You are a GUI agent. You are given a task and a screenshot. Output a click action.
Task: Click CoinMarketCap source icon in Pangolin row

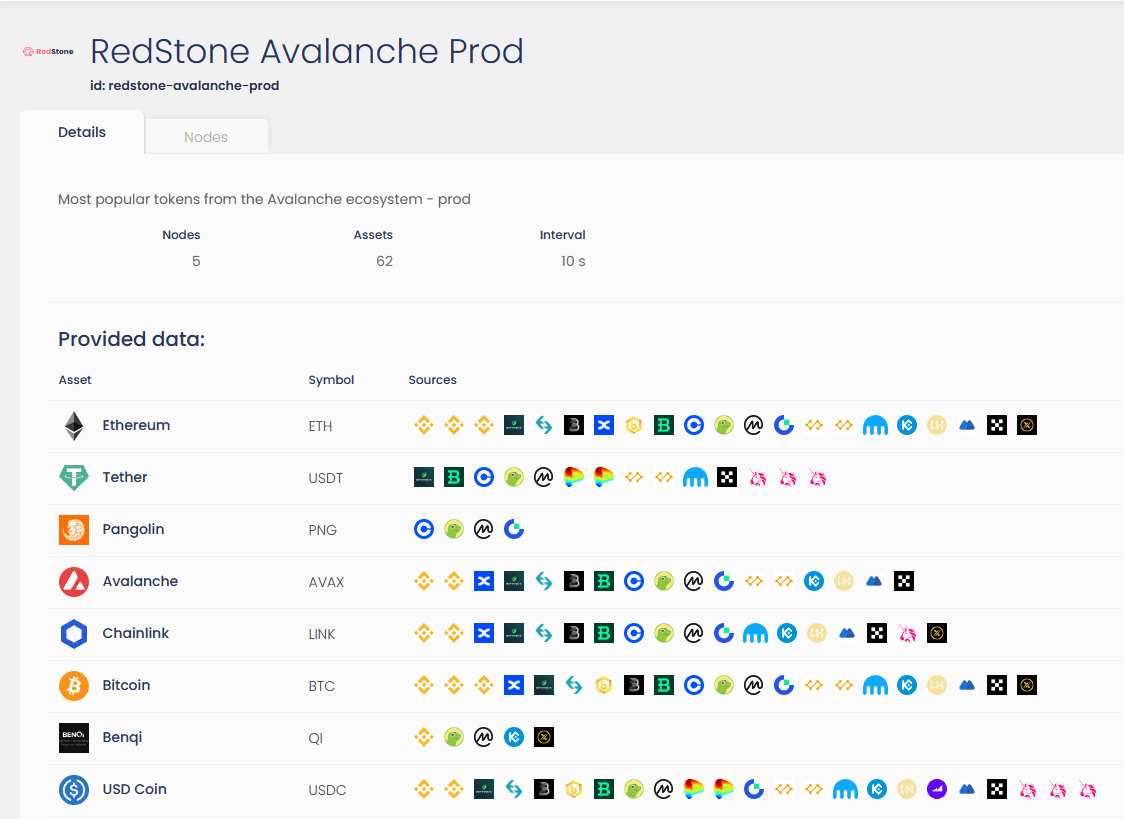(484, 530)
